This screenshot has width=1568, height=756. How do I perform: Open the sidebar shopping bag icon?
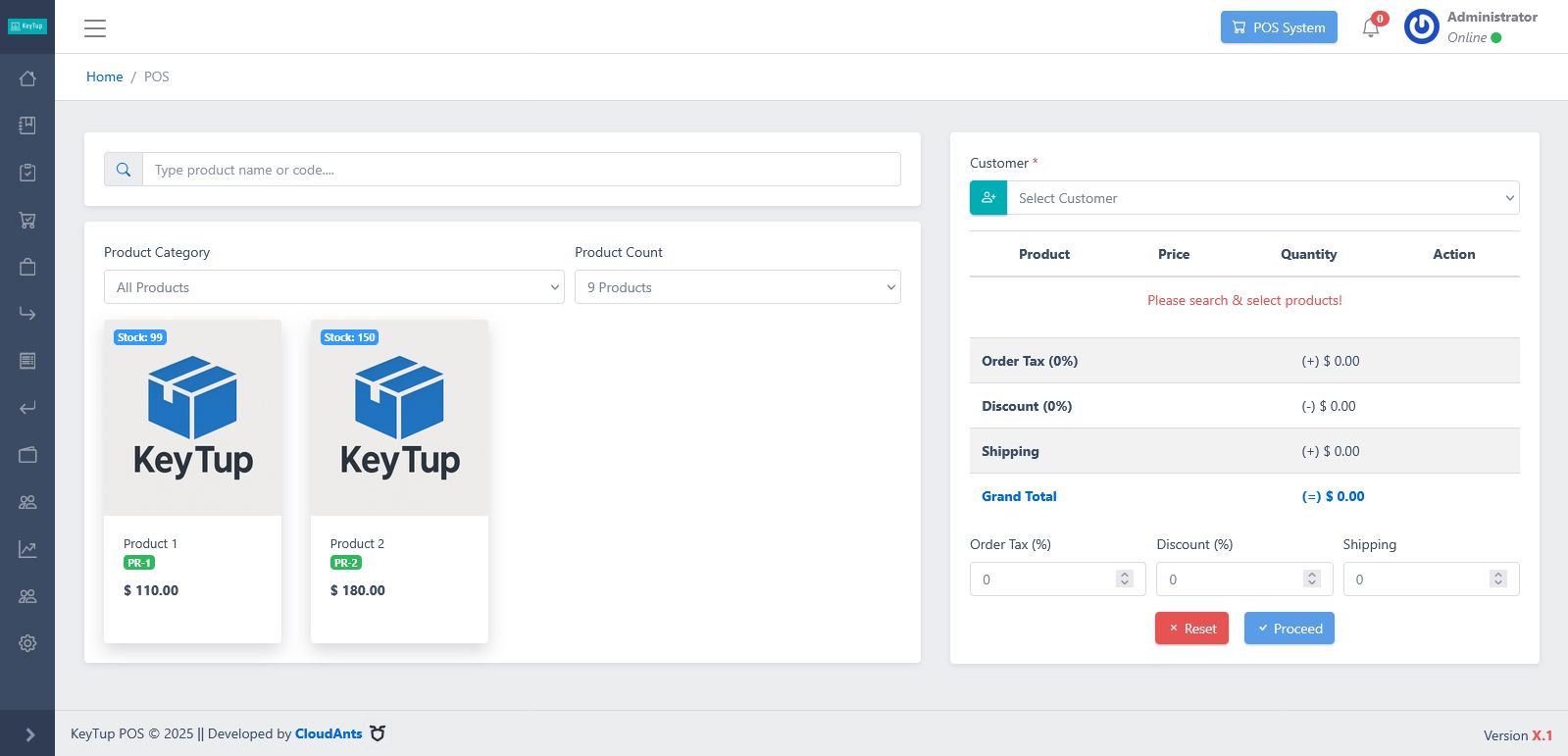coord(27,267)
